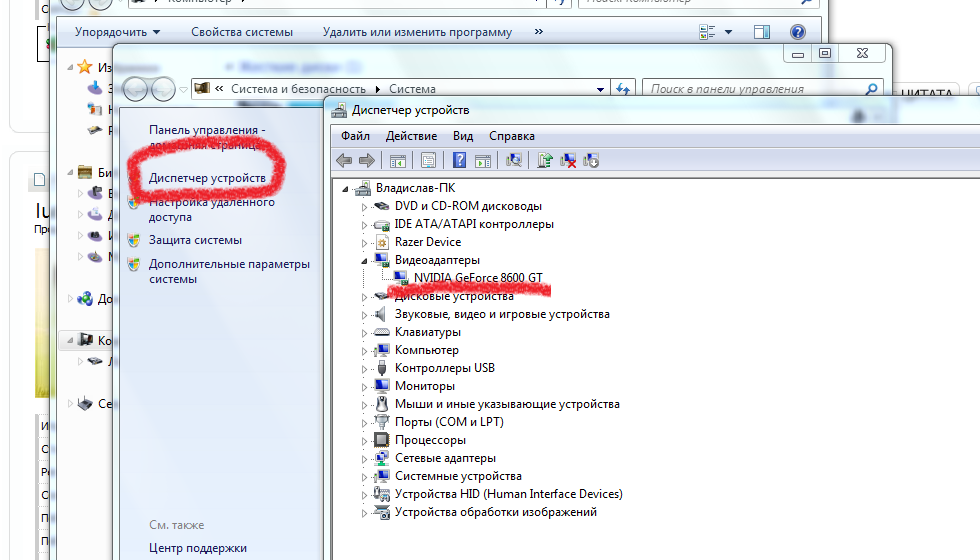The image size is (980, 560).
Task: Click the search magnifier in Control Panel search
Action: coord(871,89)
